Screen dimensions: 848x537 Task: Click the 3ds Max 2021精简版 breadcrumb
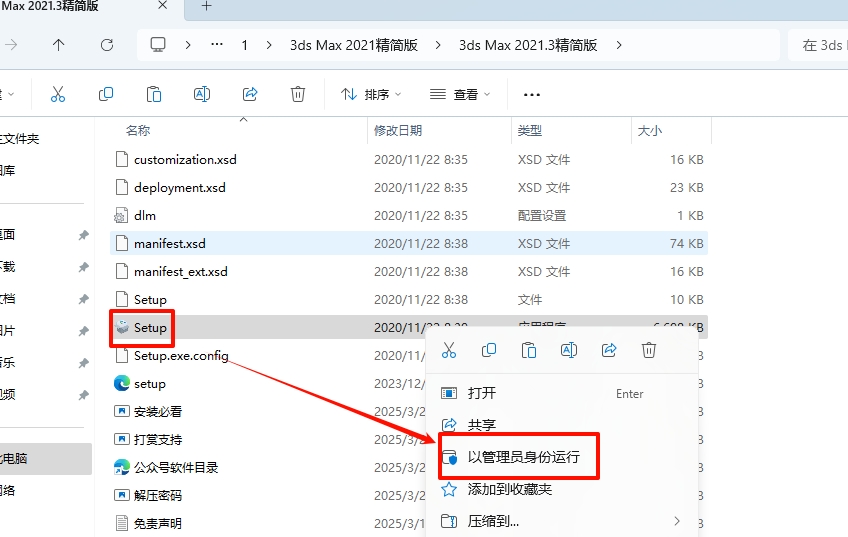click(352, 45)
